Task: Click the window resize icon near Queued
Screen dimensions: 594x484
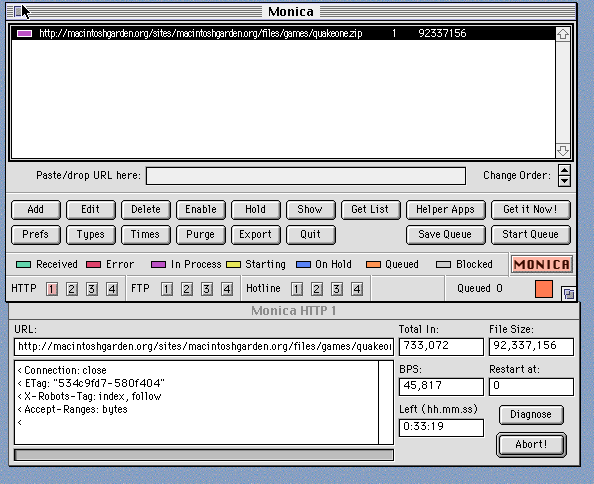Action: tap(568, 294)
